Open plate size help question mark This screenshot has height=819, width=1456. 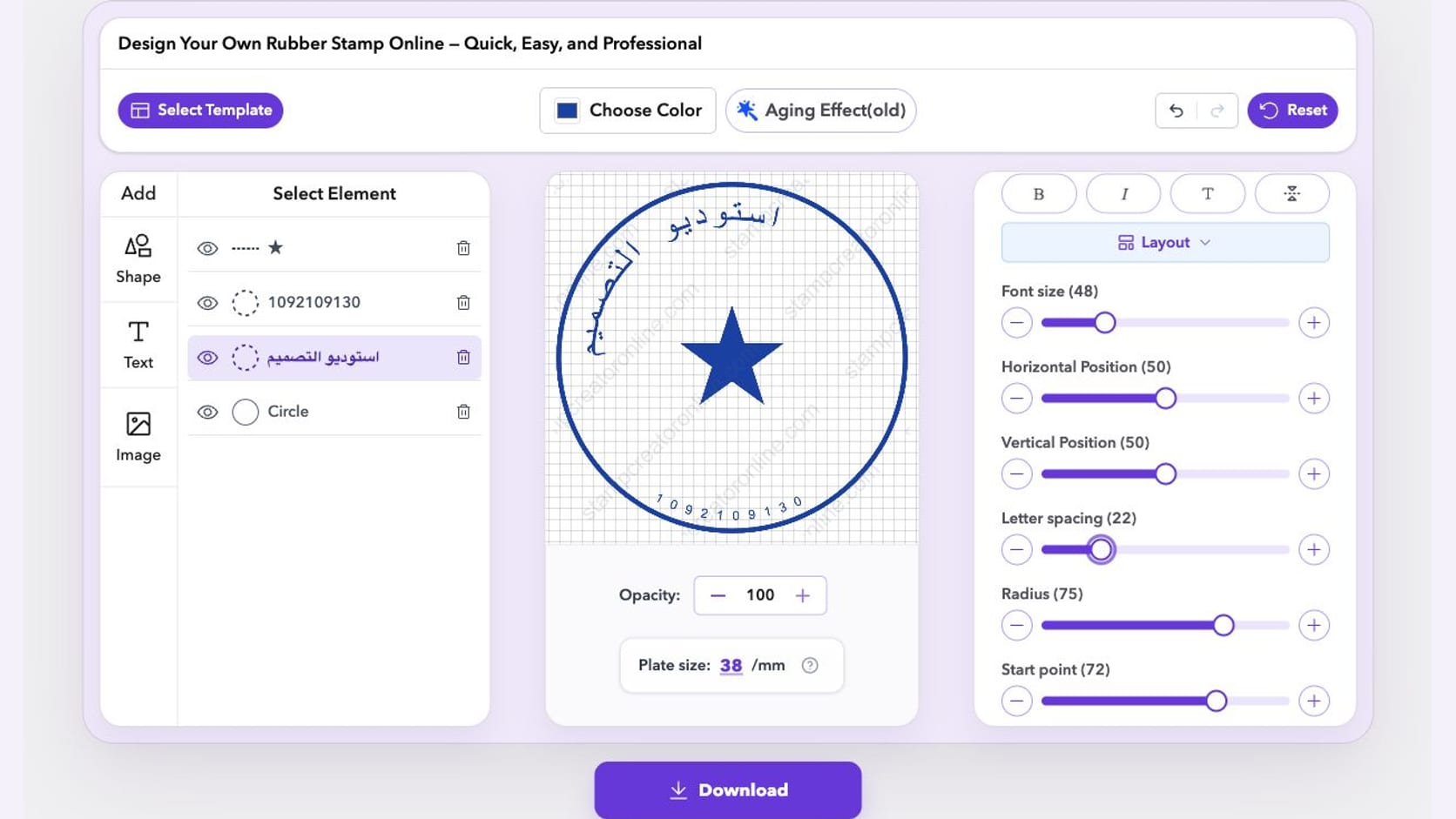pyautogui.click(x=810, y=665)
